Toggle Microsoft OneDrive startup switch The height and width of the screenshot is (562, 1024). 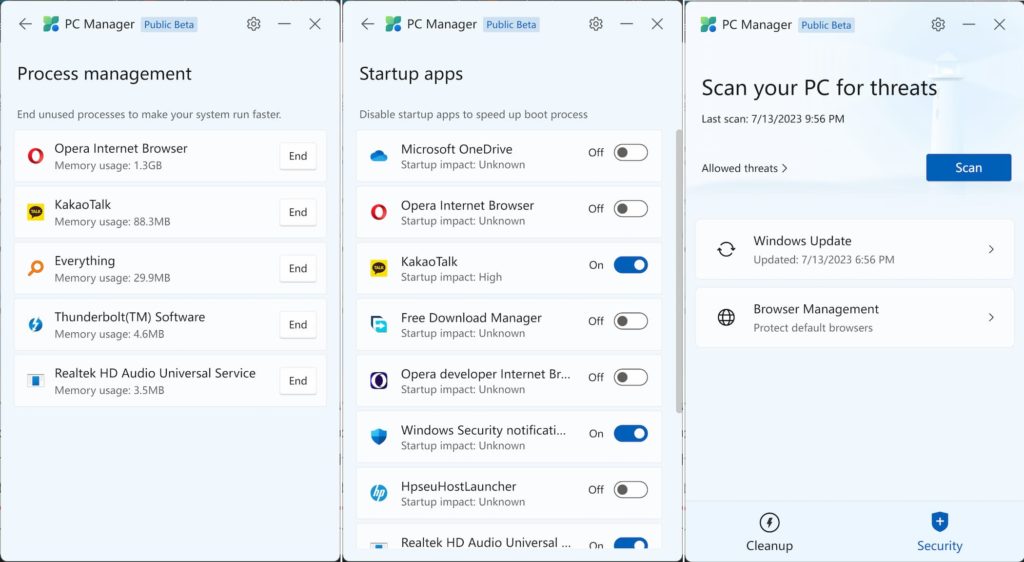[x=631, y=153]
